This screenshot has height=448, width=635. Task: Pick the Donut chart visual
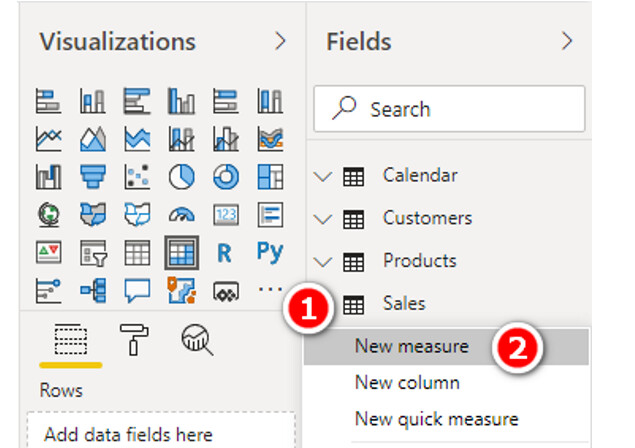[226, 177]
